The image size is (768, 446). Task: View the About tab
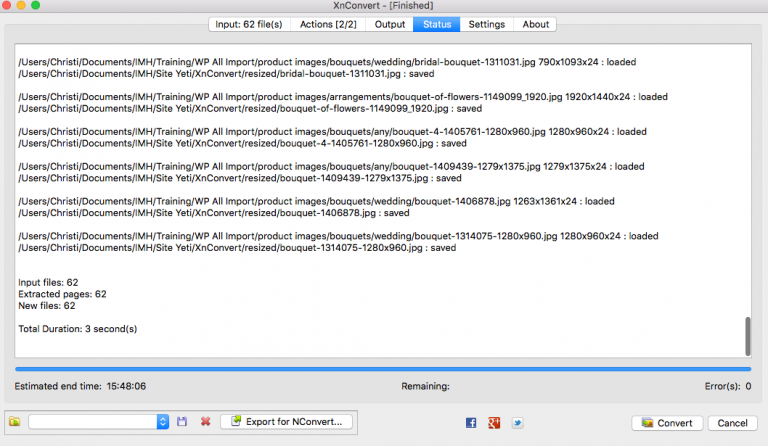[535, 24]
